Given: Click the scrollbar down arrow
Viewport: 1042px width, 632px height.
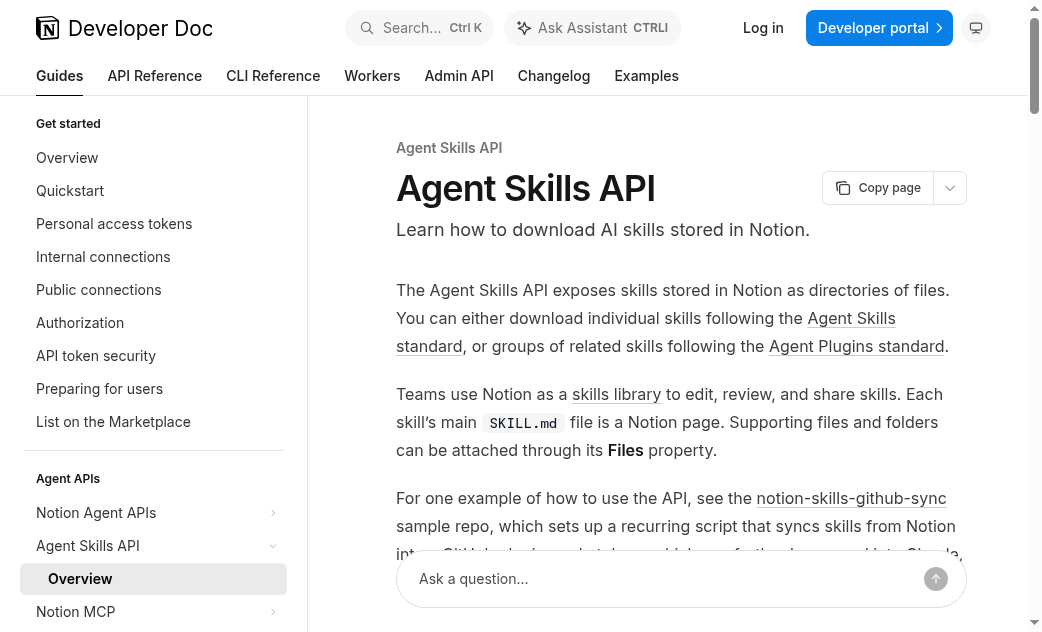Looking at the screenshot, I should tap(1034, 623).
